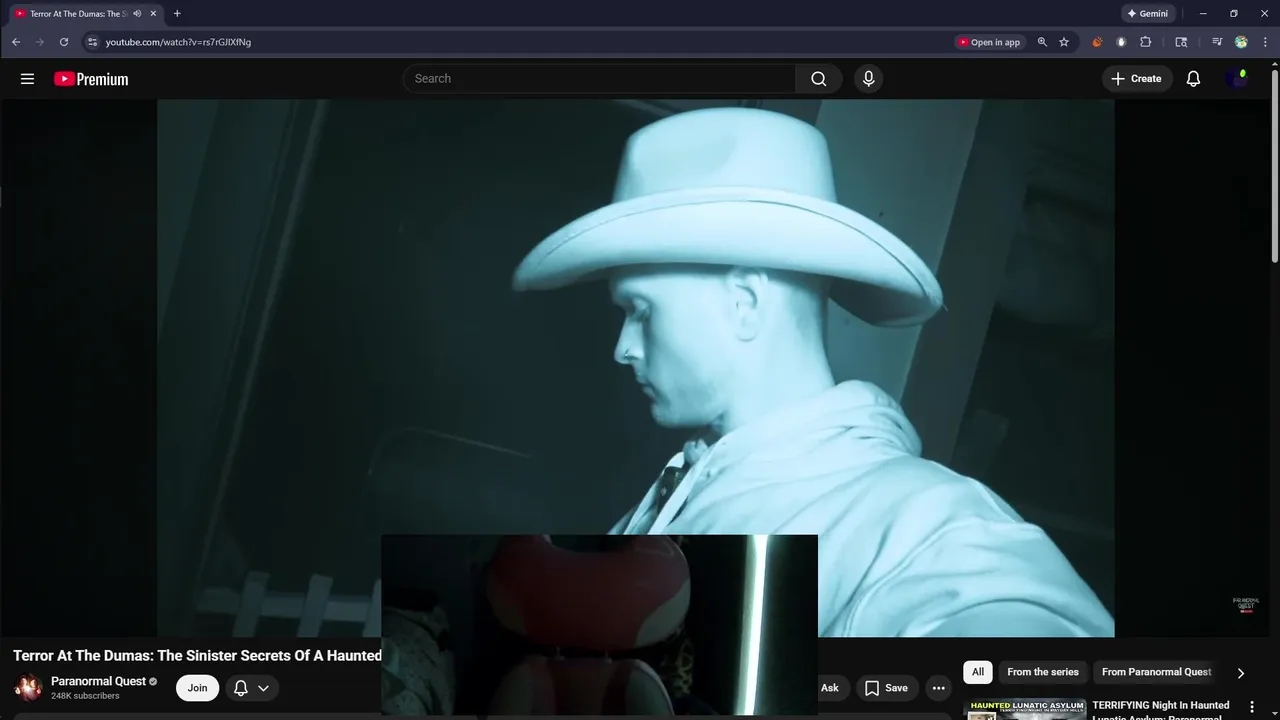Bookmark this tab with the star
Image resolution: width=1280 pixels, height=720 pixels.
click(x=1064, y=42)
